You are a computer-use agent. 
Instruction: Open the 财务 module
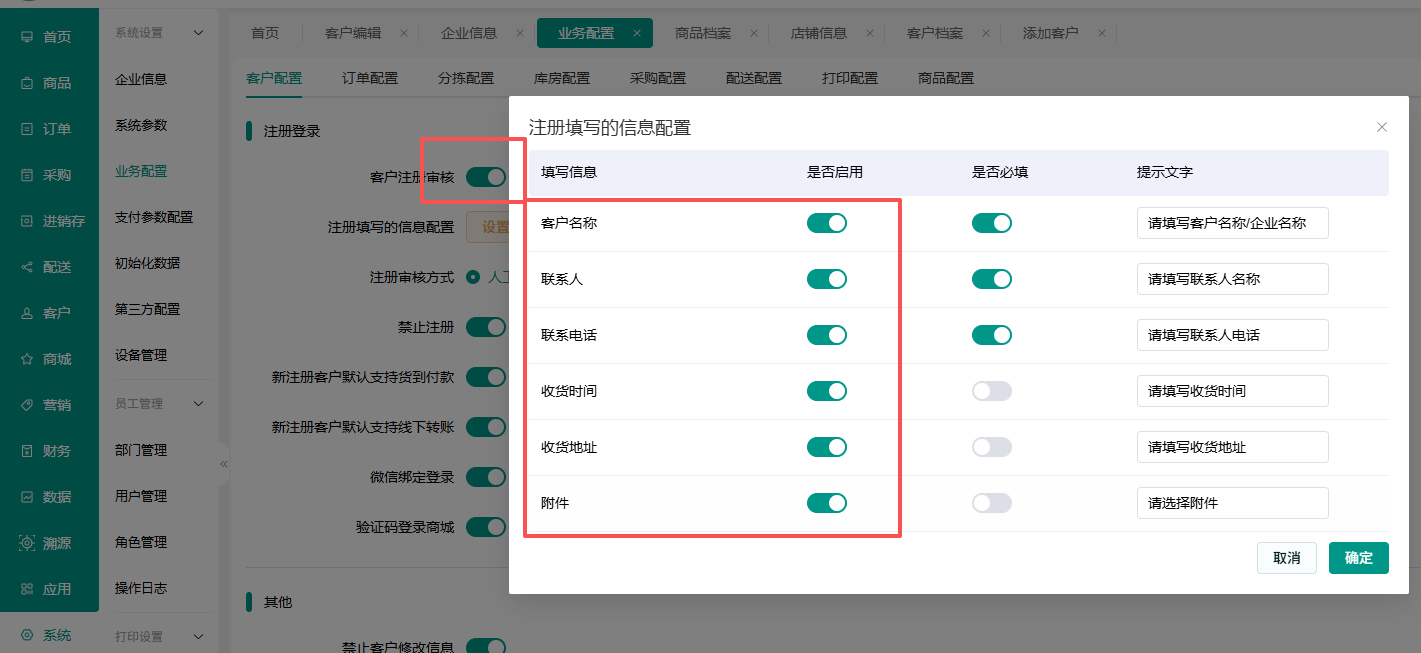coord(49,451)
